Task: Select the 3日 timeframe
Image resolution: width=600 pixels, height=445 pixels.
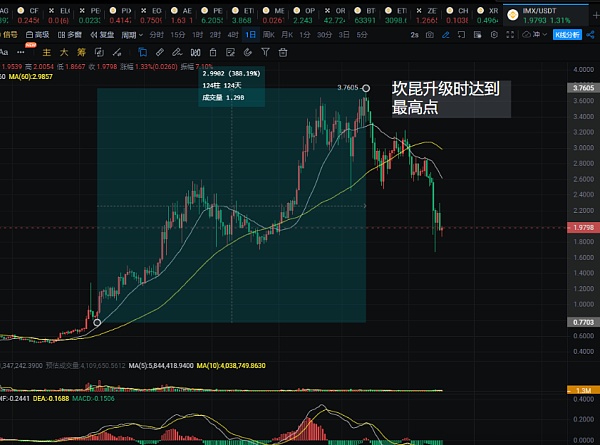Action: click(344, 35)
